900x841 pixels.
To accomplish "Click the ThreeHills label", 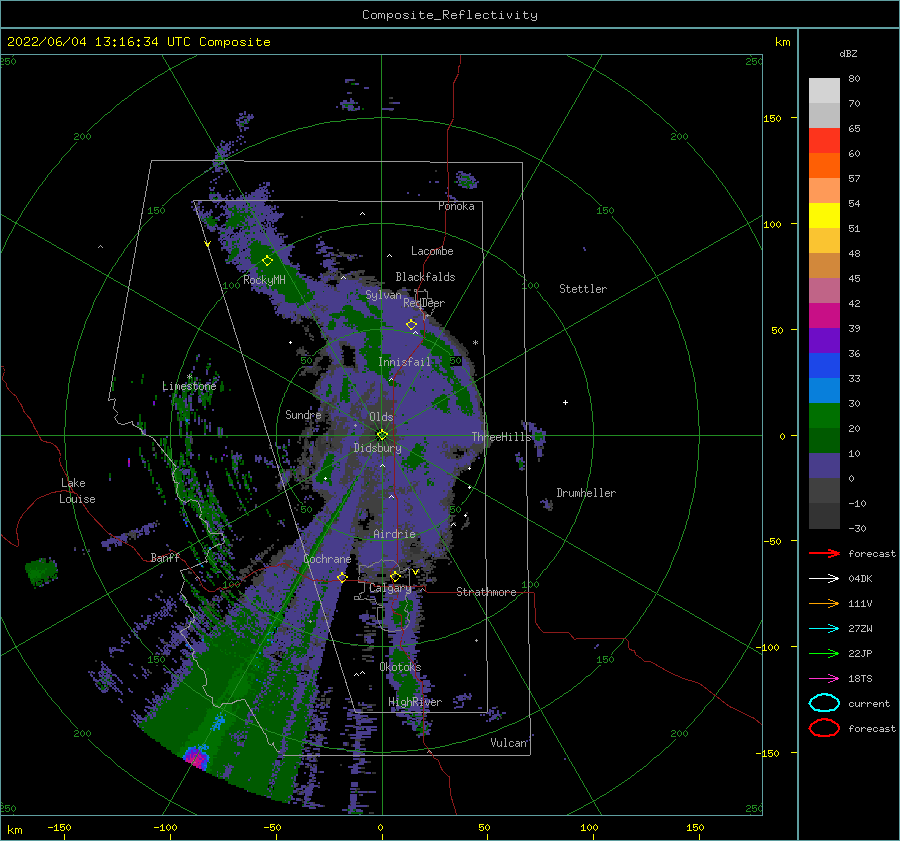I will (502, 437).
